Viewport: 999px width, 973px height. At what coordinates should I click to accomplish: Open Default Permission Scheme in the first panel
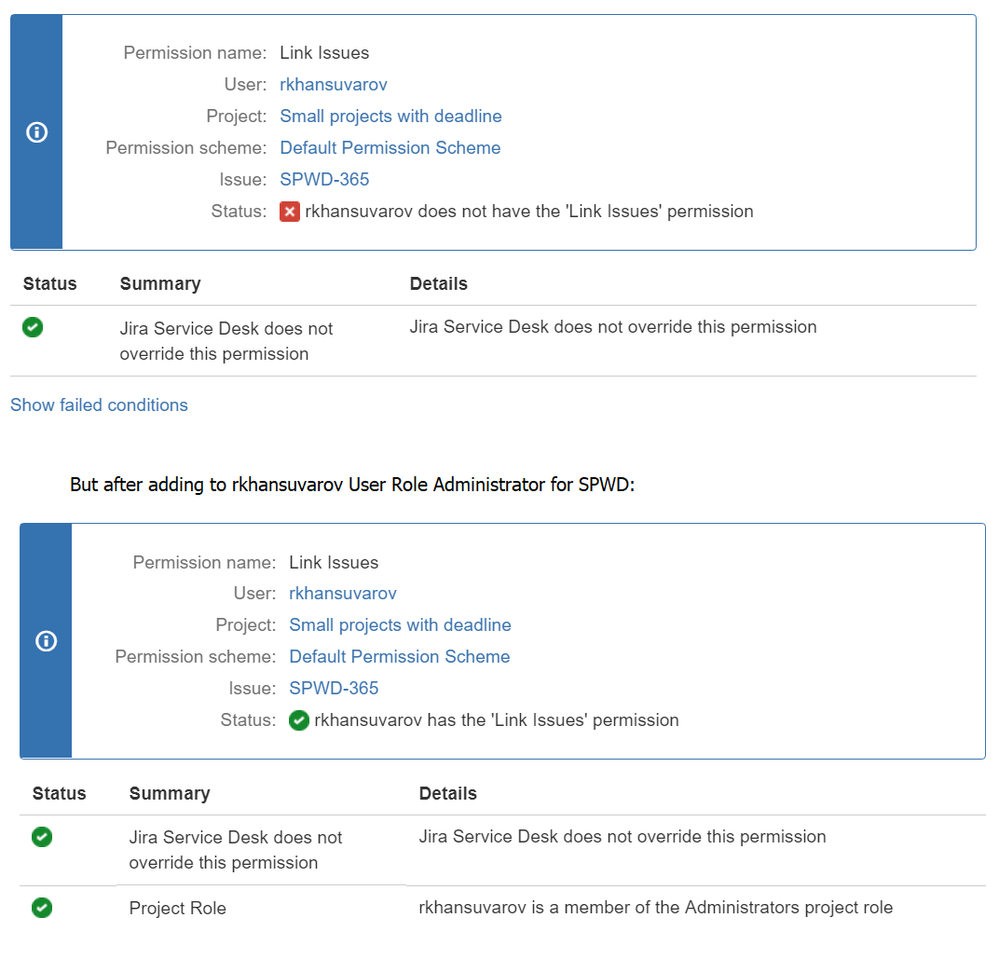(x=390, y=148)
